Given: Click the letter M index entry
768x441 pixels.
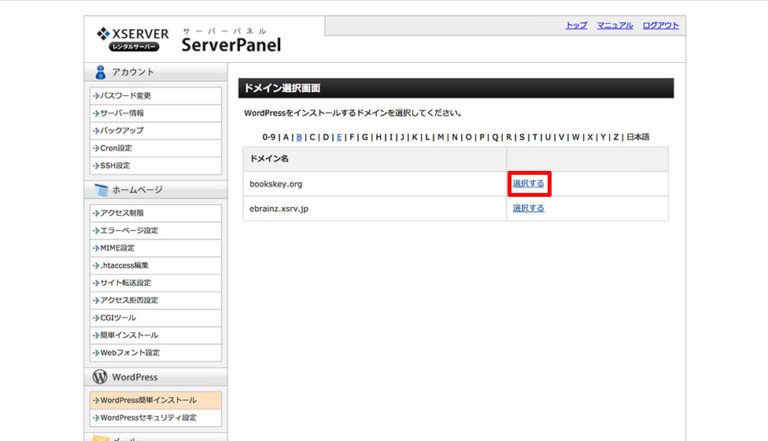Looking at the screenshot, I should tap(441, 137).
